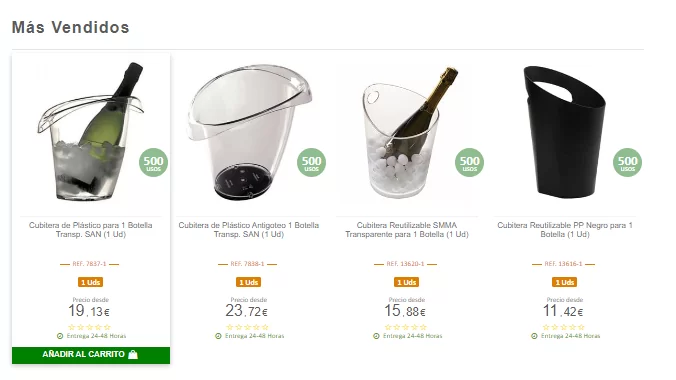Click the star rating under 19,13€ price

[x=90, y=327]
